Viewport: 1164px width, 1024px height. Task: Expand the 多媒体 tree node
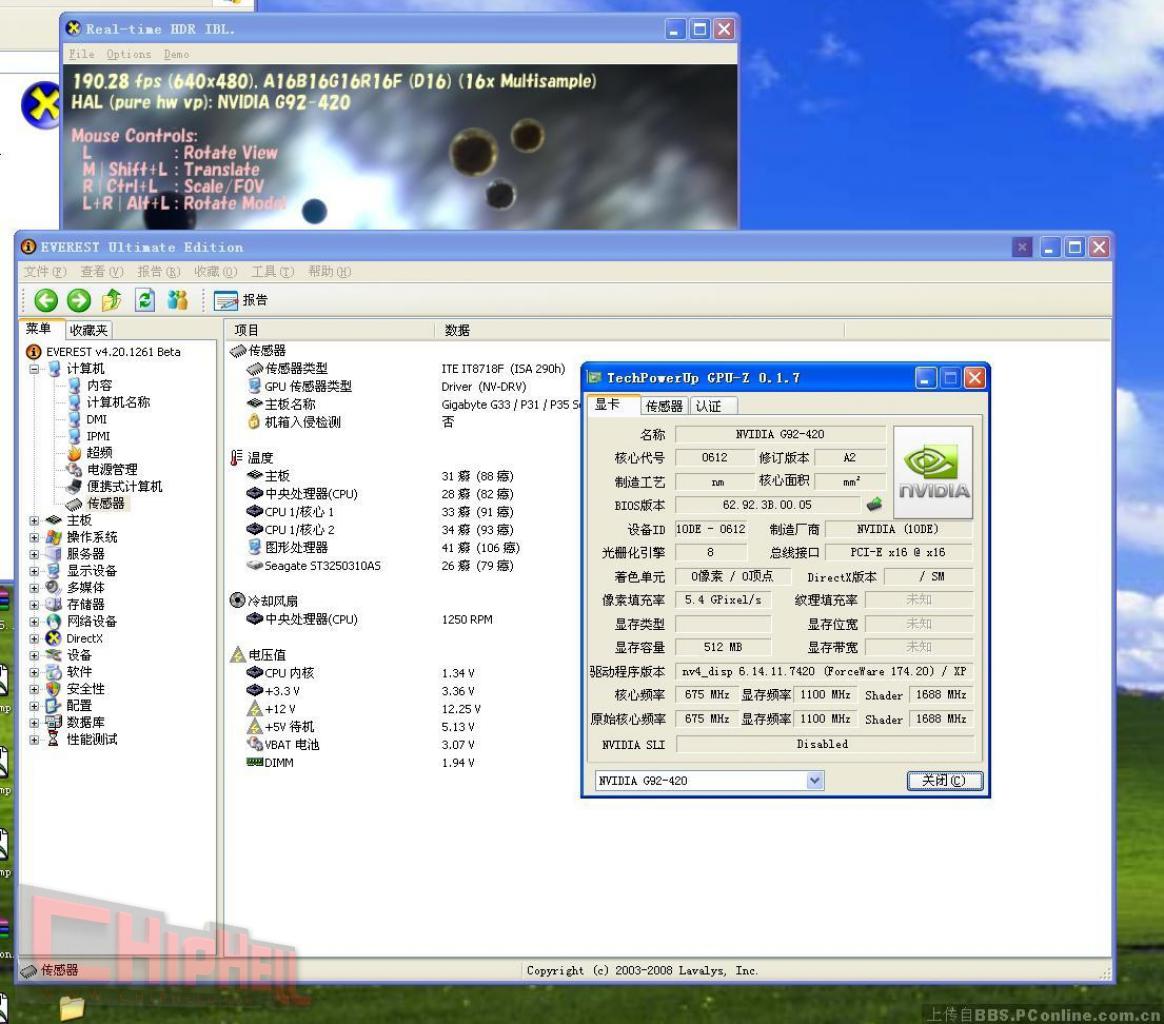tap(34, 588)
